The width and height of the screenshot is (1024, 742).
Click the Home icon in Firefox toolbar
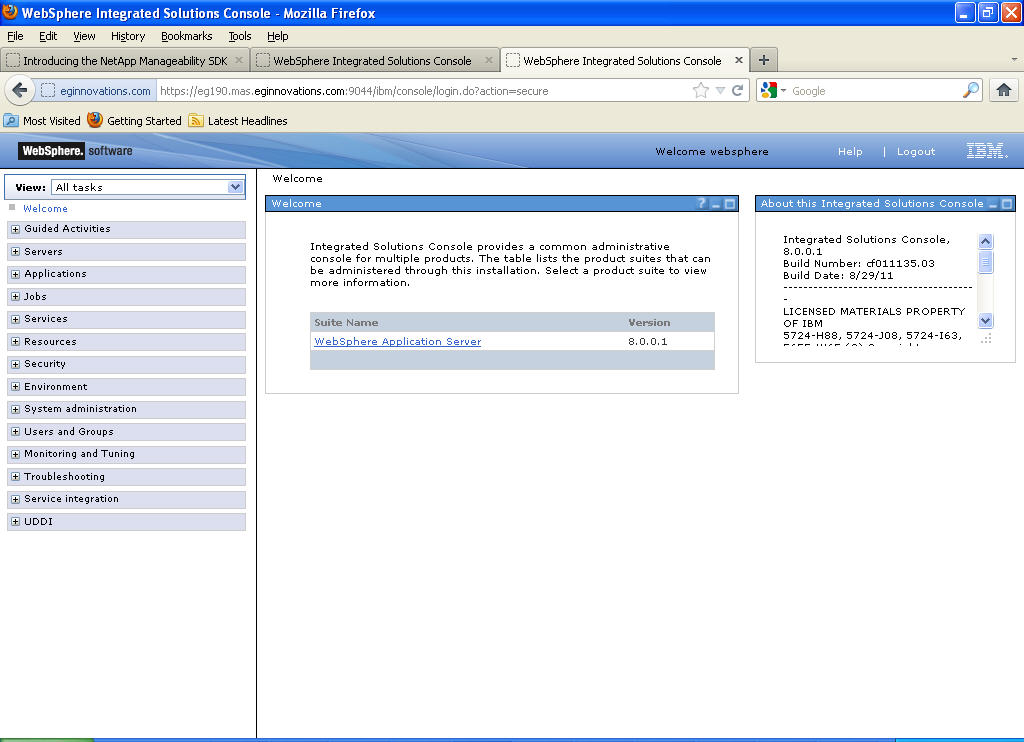pyautogui.click(x=1004, y=90)
